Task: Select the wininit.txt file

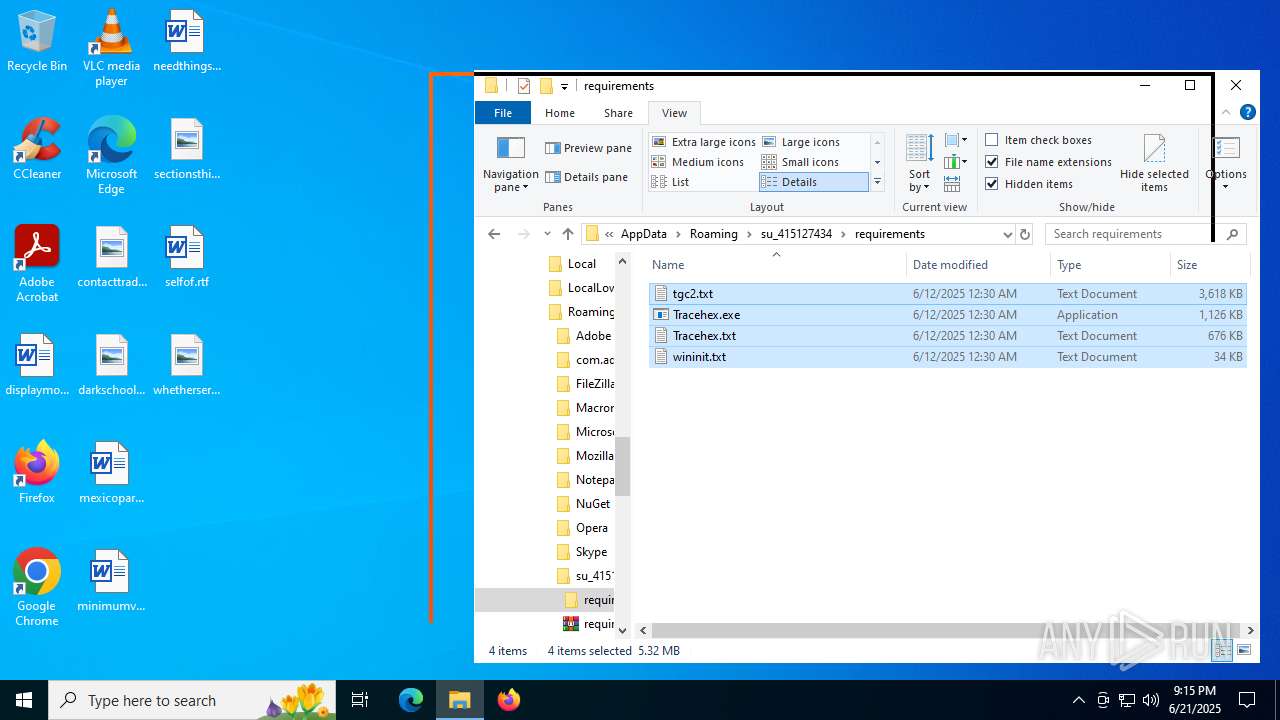Action: coord(947,357)
